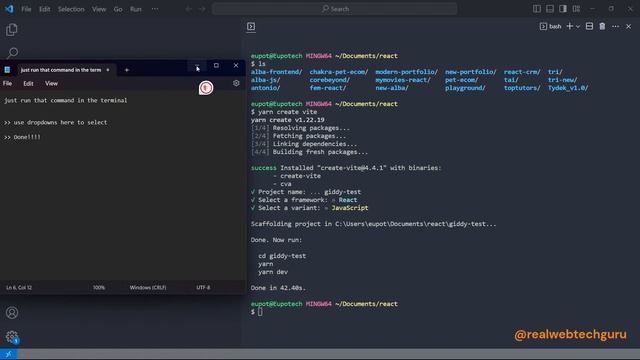Go back using the navigation arrow
The image size is (640, 360).
pyautogui.click(x=189, y=9)
